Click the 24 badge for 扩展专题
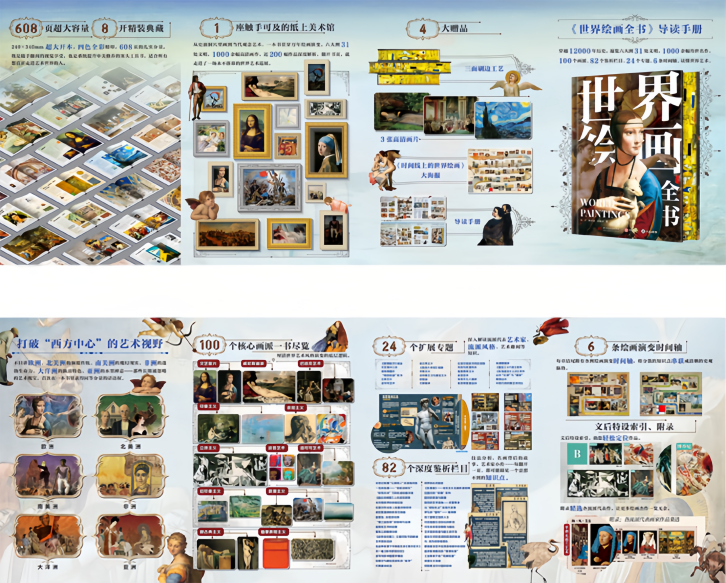The width and height of the screenshot is (726, 583). pyautogui.click(x=389, y=346)
